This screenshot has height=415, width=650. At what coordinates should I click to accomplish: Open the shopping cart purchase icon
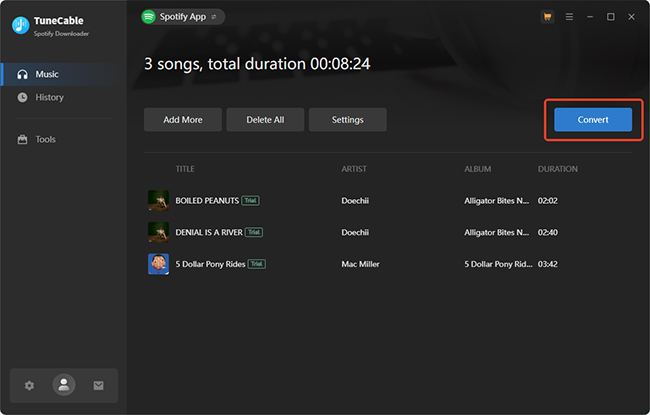point(548,17)
